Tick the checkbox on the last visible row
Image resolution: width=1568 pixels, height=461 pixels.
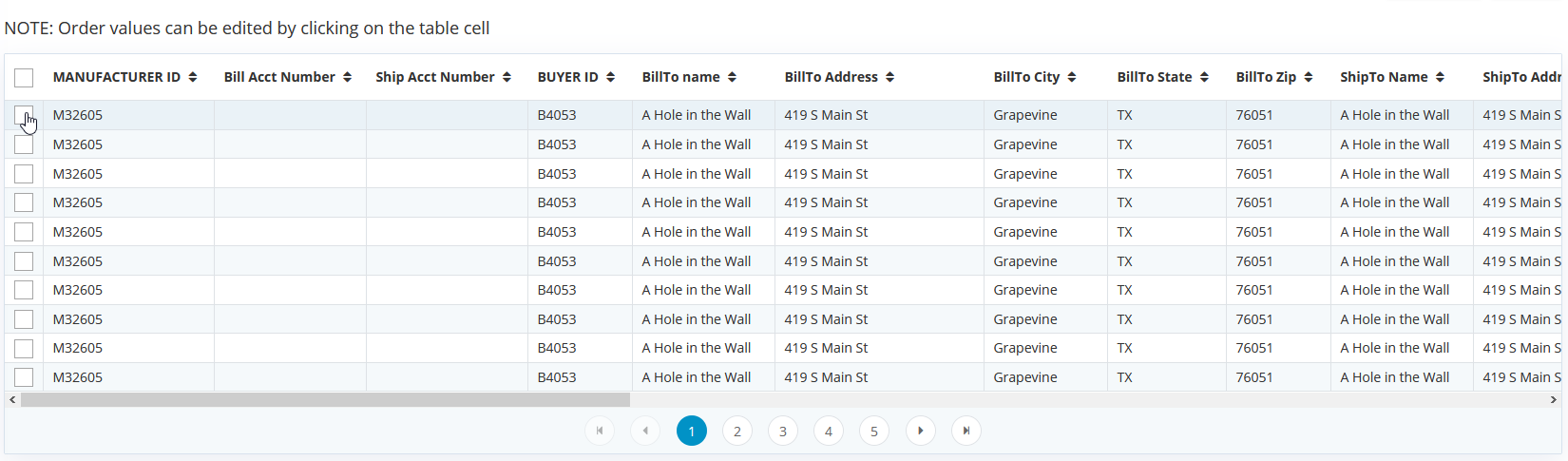(x=24, y=377)
